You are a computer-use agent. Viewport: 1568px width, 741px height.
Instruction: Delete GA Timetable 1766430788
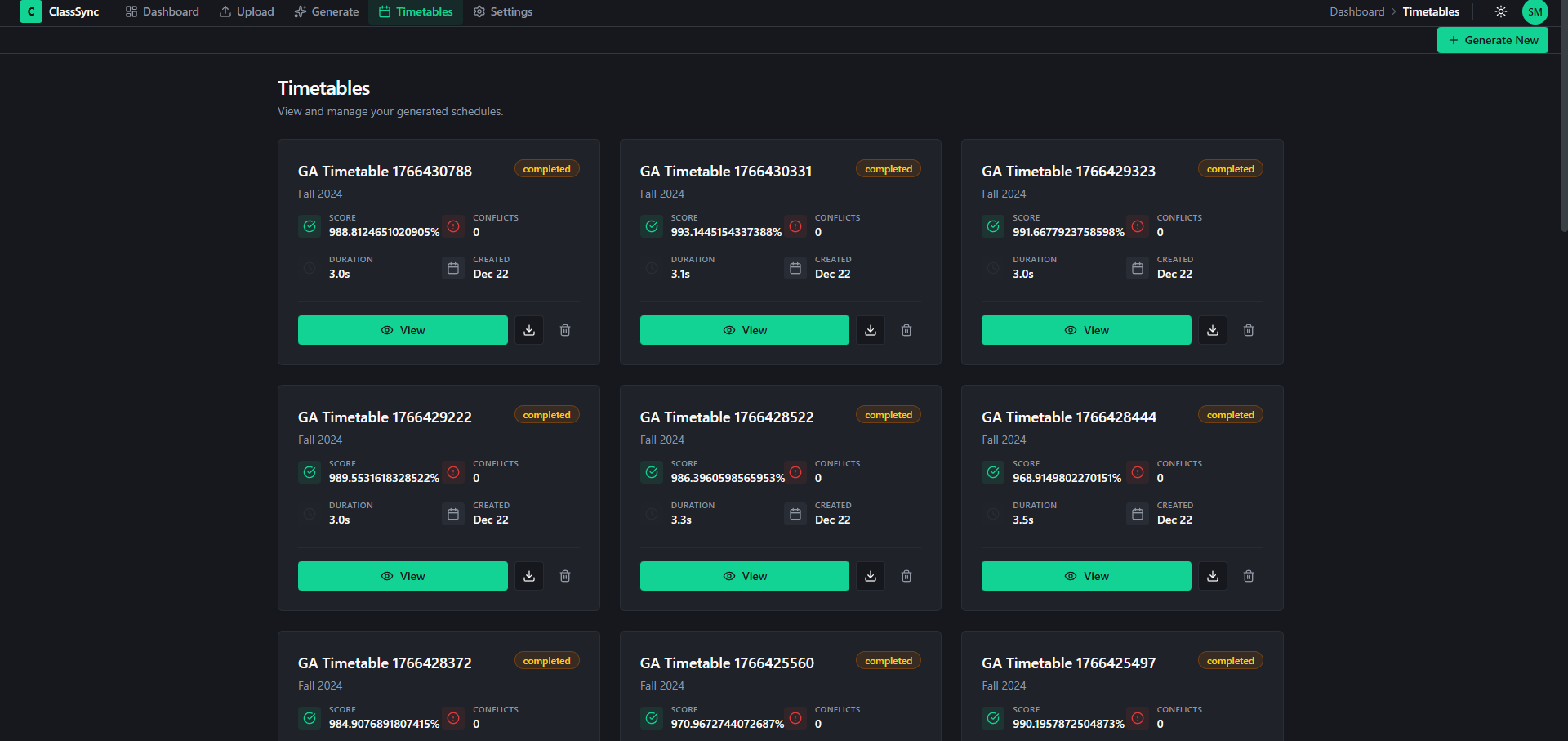(x=565, y=330)
